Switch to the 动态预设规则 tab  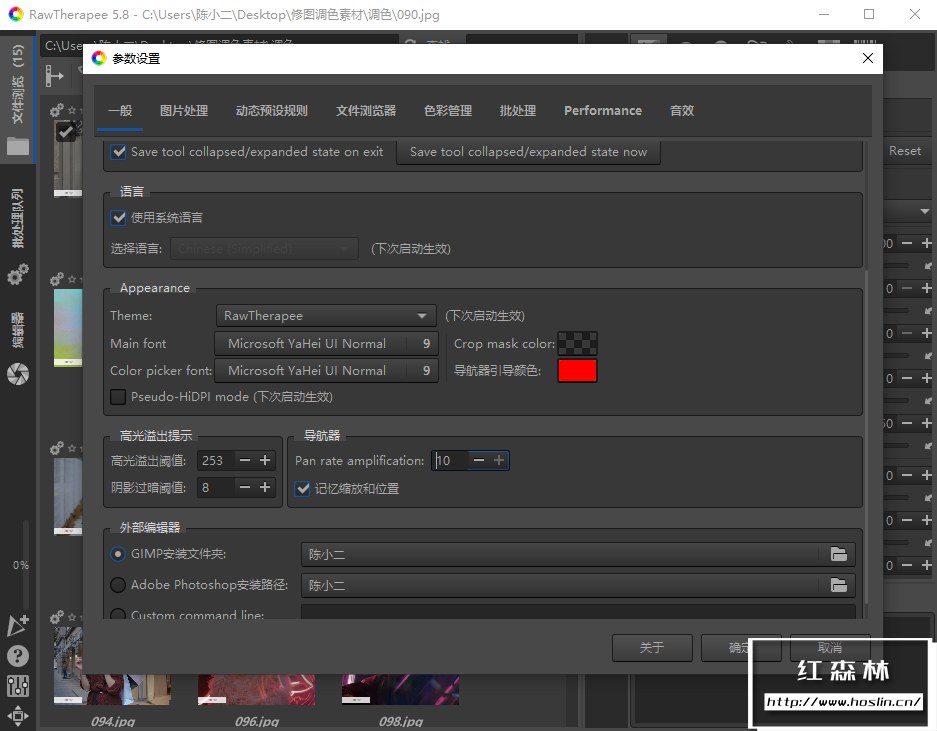tap(271, 111)
